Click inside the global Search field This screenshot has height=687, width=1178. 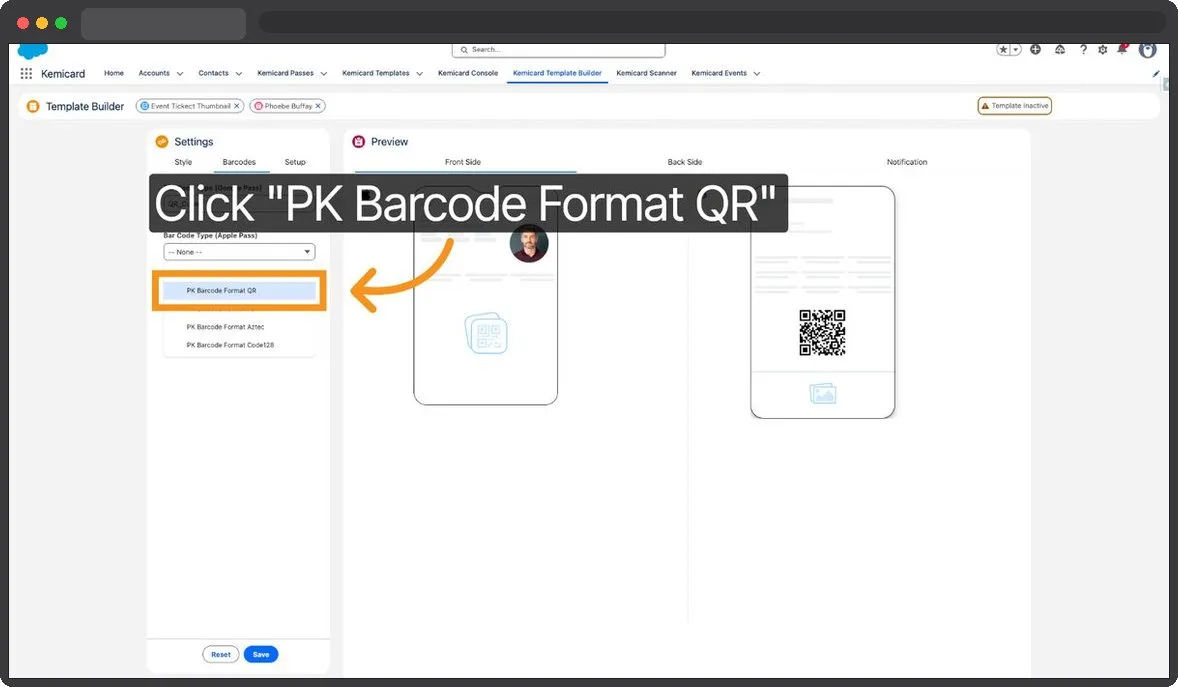point(558,50)
